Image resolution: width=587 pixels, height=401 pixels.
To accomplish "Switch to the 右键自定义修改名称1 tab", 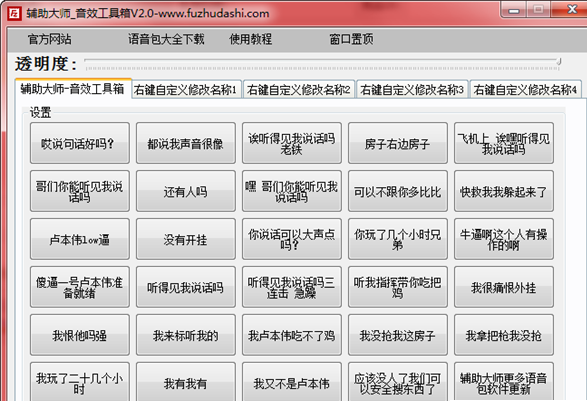I will tap(186, 90).
